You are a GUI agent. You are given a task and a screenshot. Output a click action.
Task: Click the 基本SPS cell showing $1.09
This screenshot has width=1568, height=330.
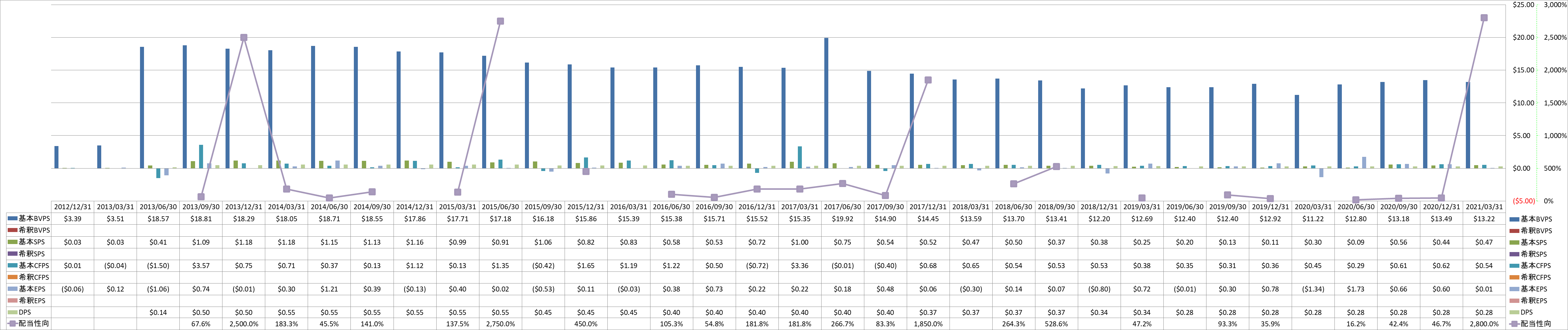click(201, 242)
